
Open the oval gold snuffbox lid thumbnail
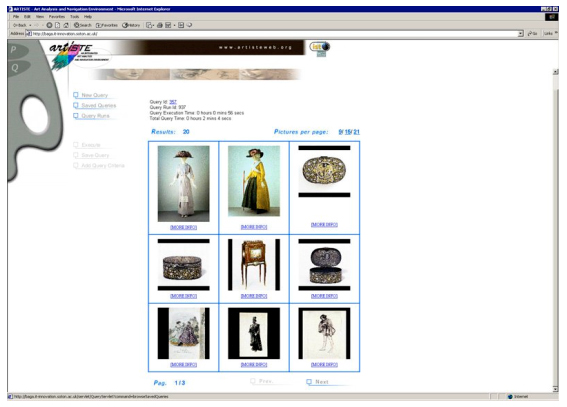[324, 171]
